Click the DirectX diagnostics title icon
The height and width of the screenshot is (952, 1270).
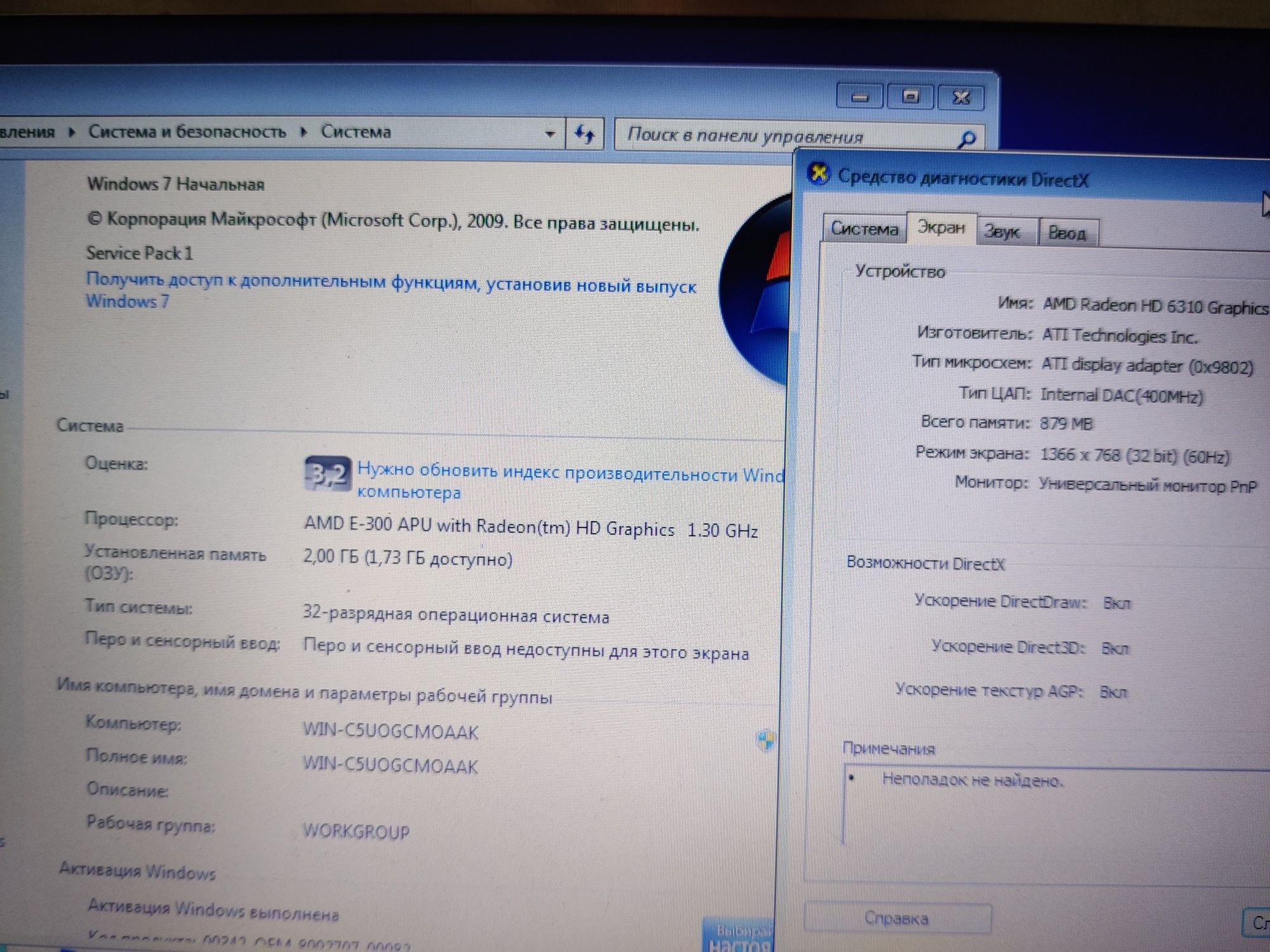[x=819, y=173]
